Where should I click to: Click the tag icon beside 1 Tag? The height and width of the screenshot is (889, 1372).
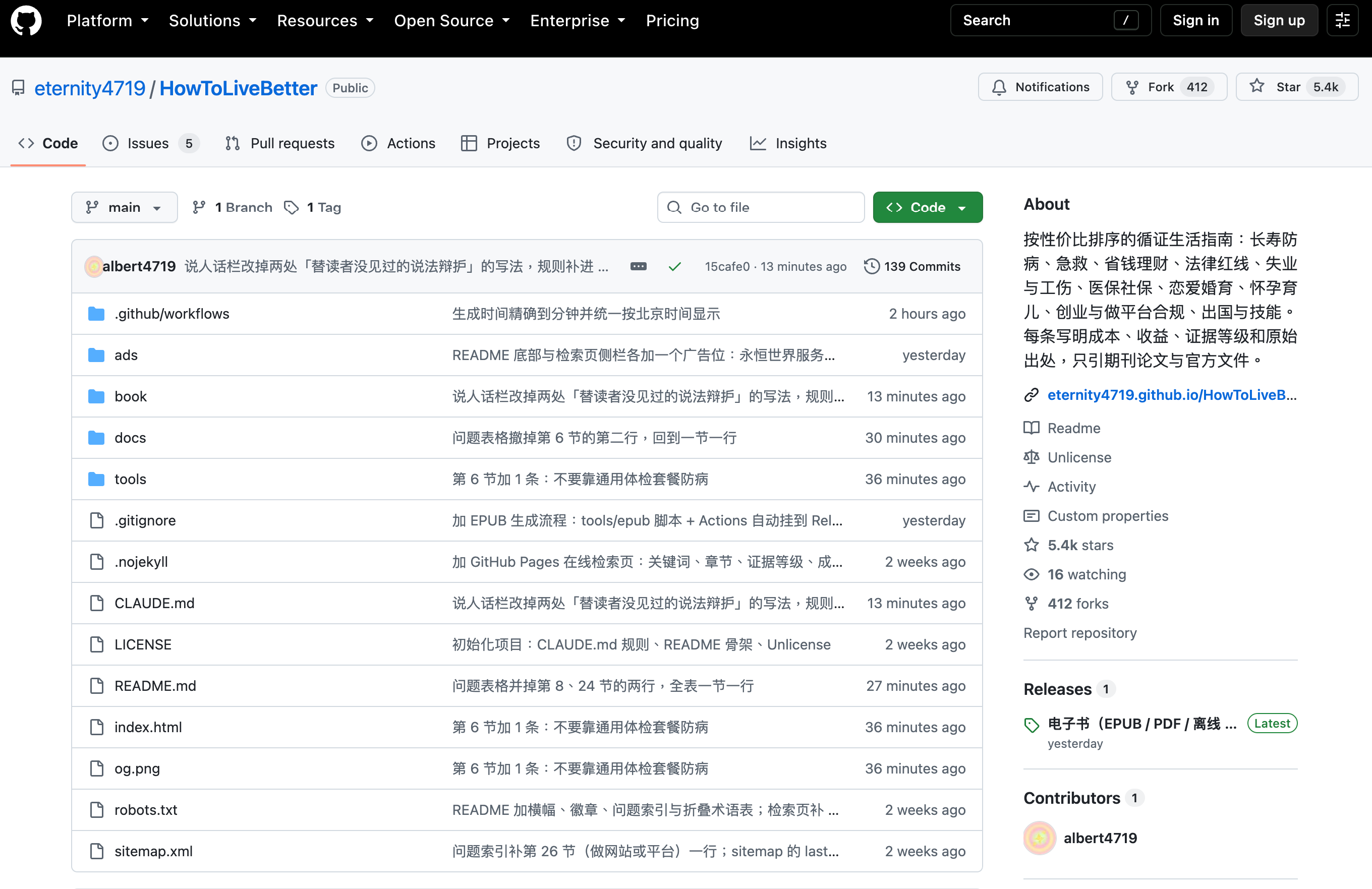point(291,207)
